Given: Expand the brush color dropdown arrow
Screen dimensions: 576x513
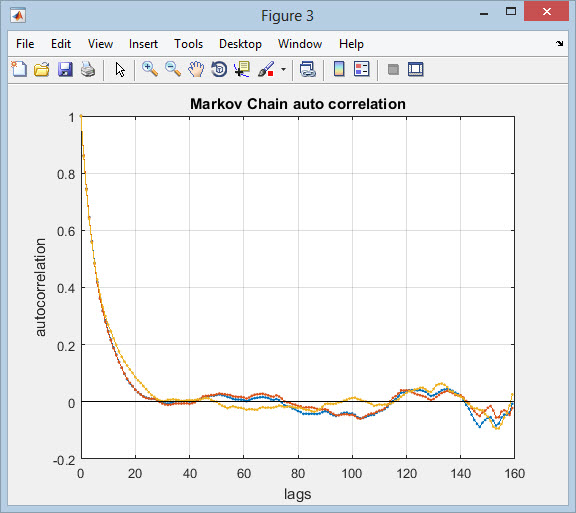Looking at the screenshot, I should 283,69.
